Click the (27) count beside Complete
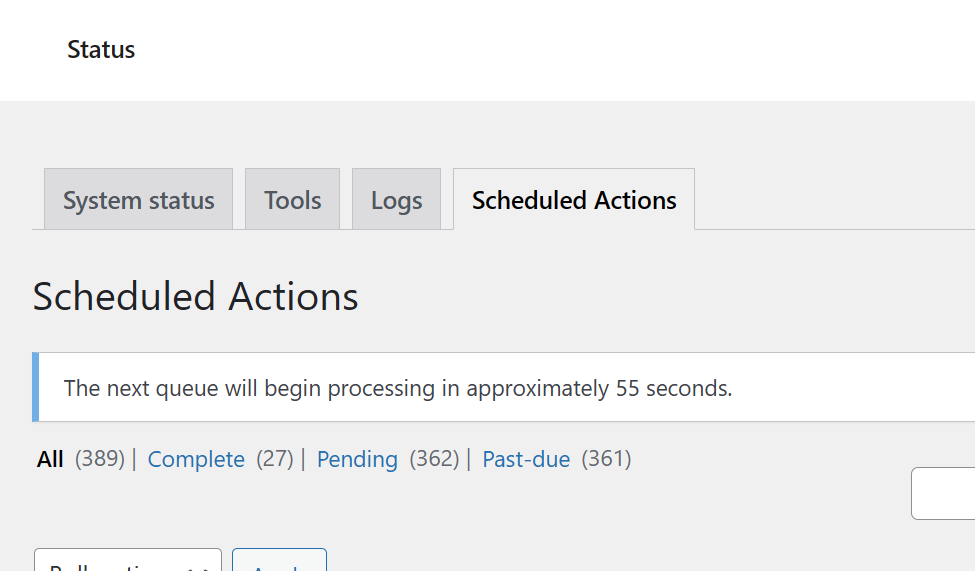 pos(275,459)
